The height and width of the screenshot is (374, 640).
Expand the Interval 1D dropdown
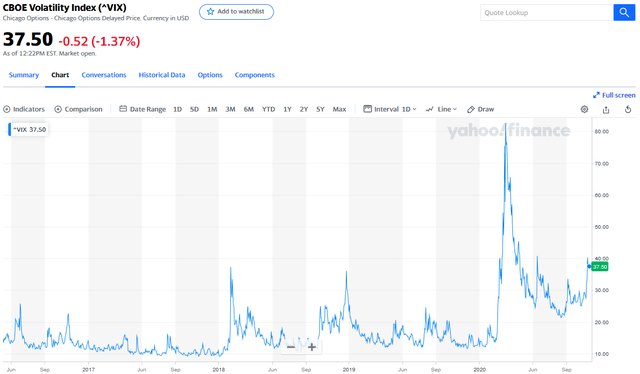click(390, 109)
